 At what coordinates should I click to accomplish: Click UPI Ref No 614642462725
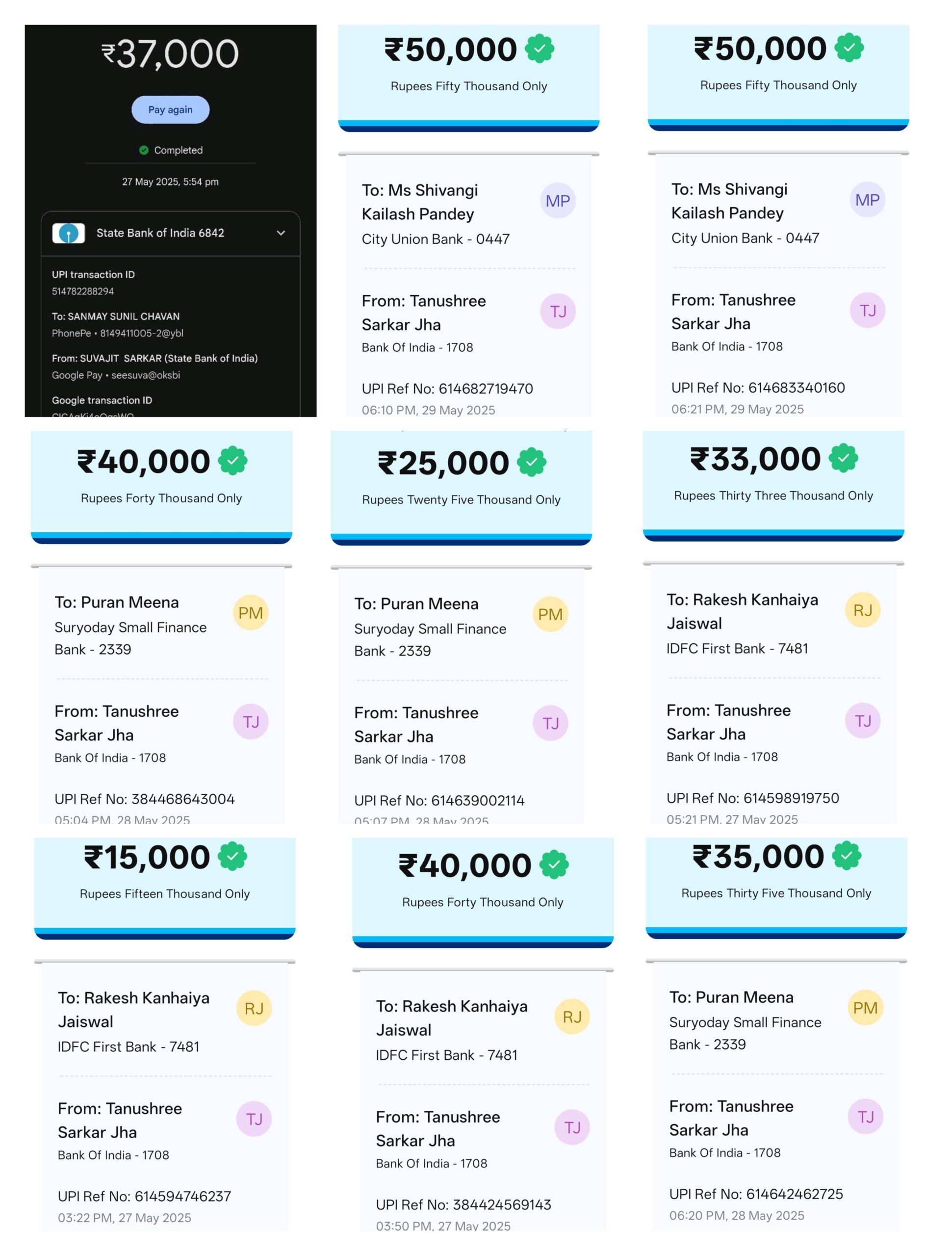(756, 1194)
